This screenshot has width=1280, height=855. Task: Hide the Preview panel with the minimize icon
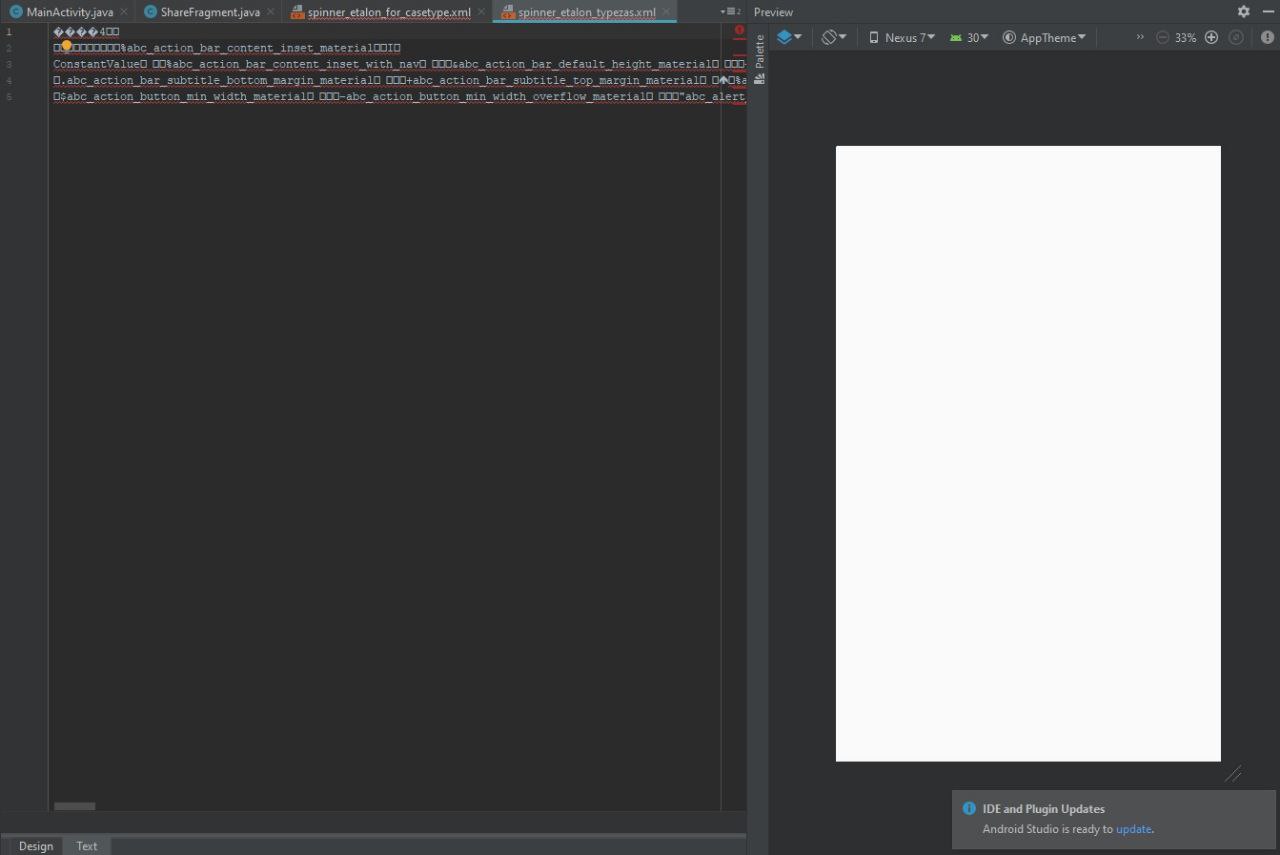tap(1268, 11)
